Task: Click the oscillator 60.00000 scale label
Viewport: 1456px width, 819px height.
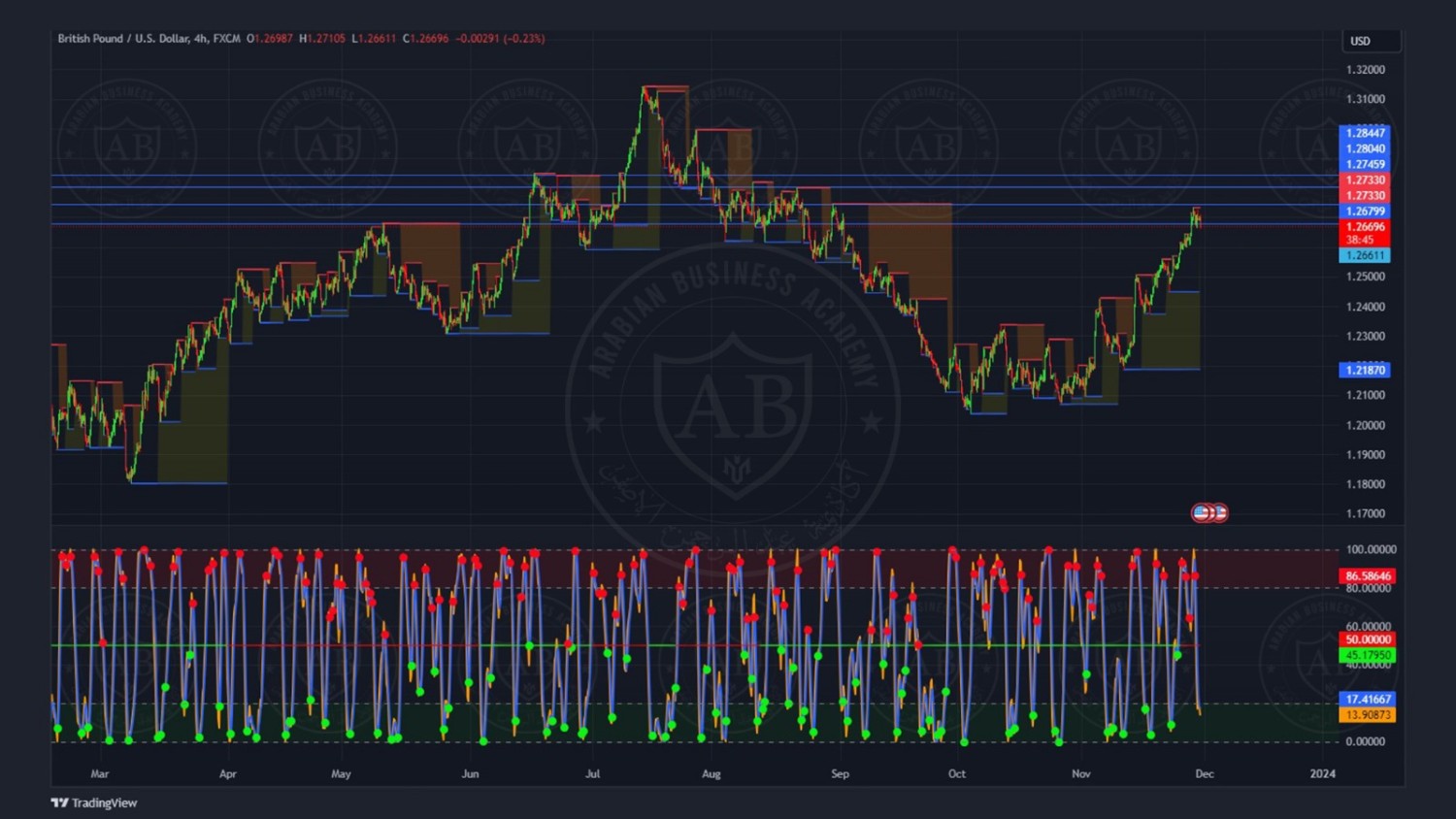Action: pyautogui.click(x=1368, y=627)
